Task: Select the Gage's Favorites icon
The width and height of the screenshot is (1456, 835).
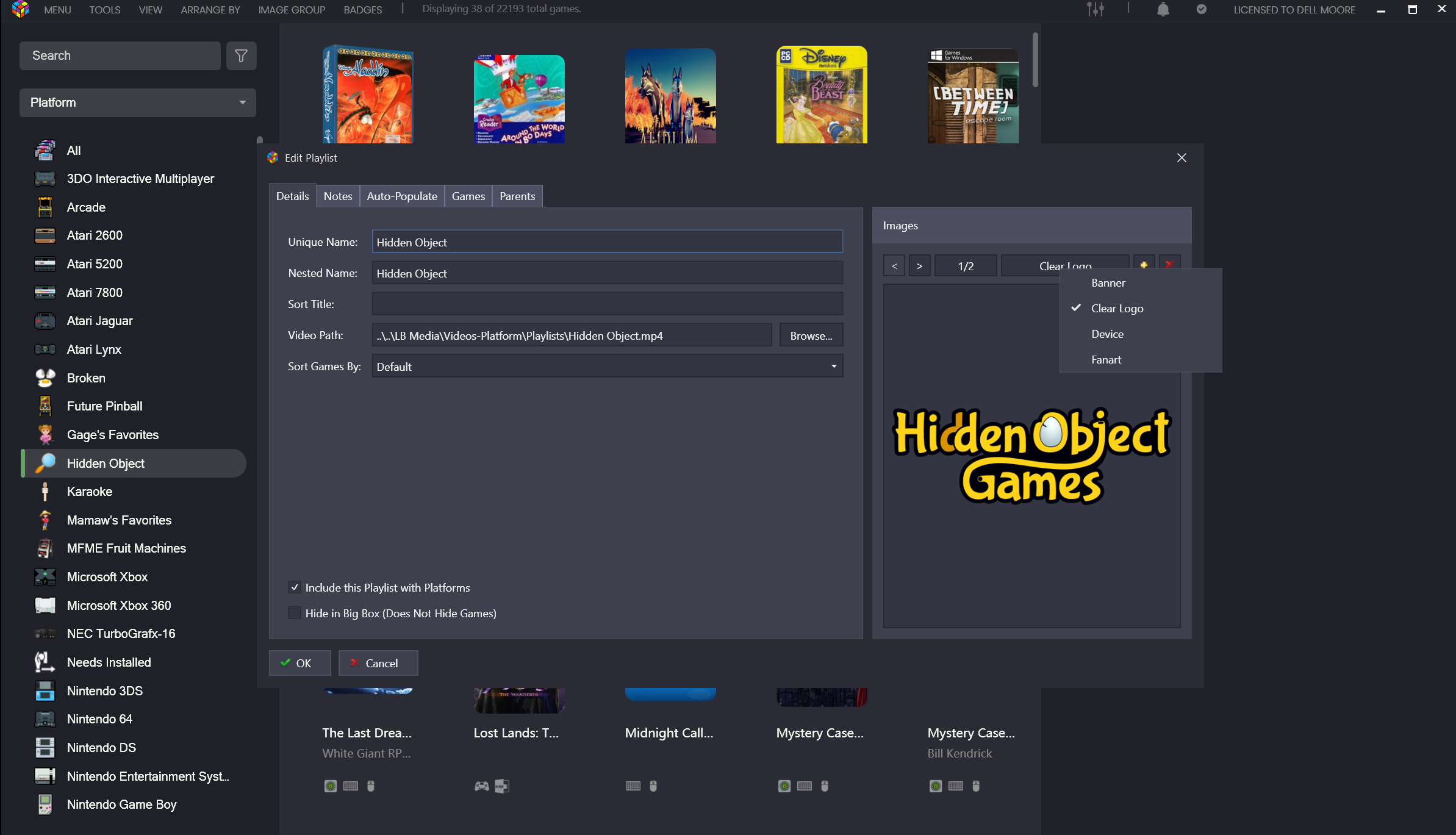Action: click(x=45, y=435)
